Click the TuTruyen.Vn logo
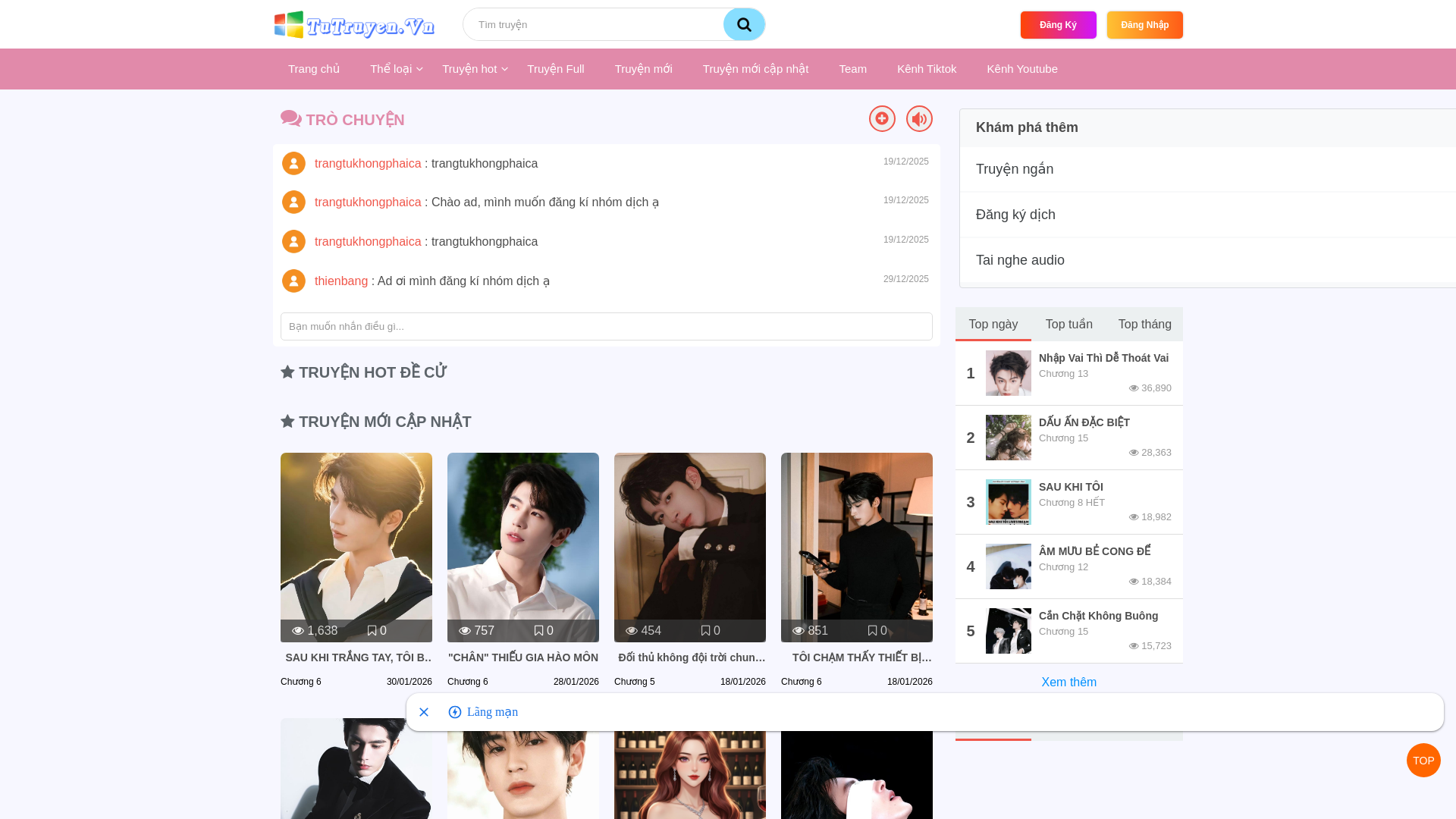Viewport: 1456px width, 819px height. pos(354,24)
